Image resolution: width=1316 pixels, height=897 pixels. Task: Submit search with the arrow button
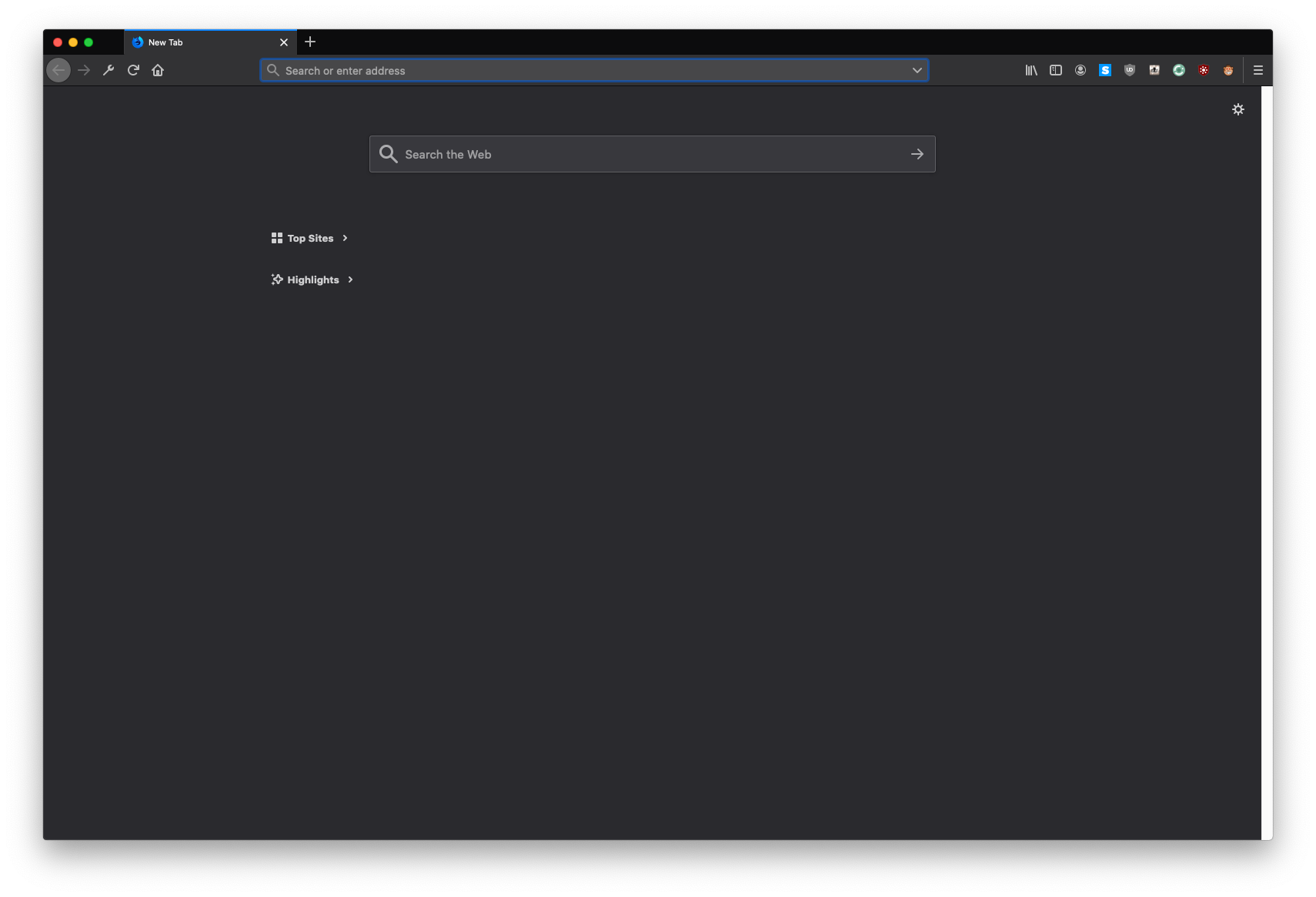[x=917, y=154]
